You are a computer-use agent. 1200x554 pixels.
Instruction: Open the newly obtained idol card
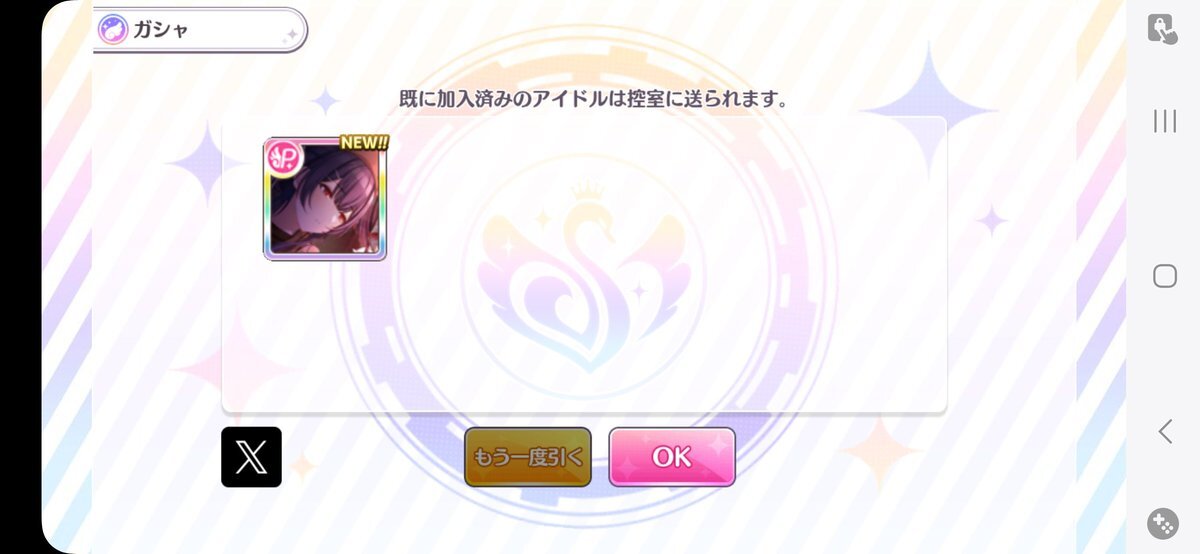pos(325,199)
